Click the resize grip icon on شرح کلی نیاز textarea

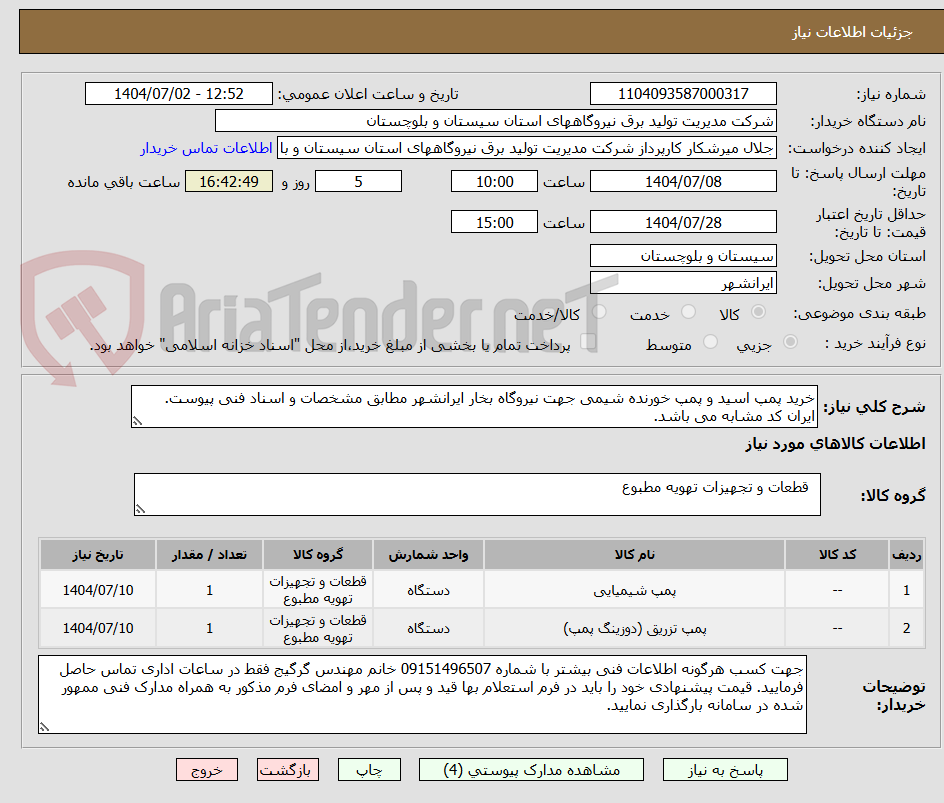click(137, 421)
